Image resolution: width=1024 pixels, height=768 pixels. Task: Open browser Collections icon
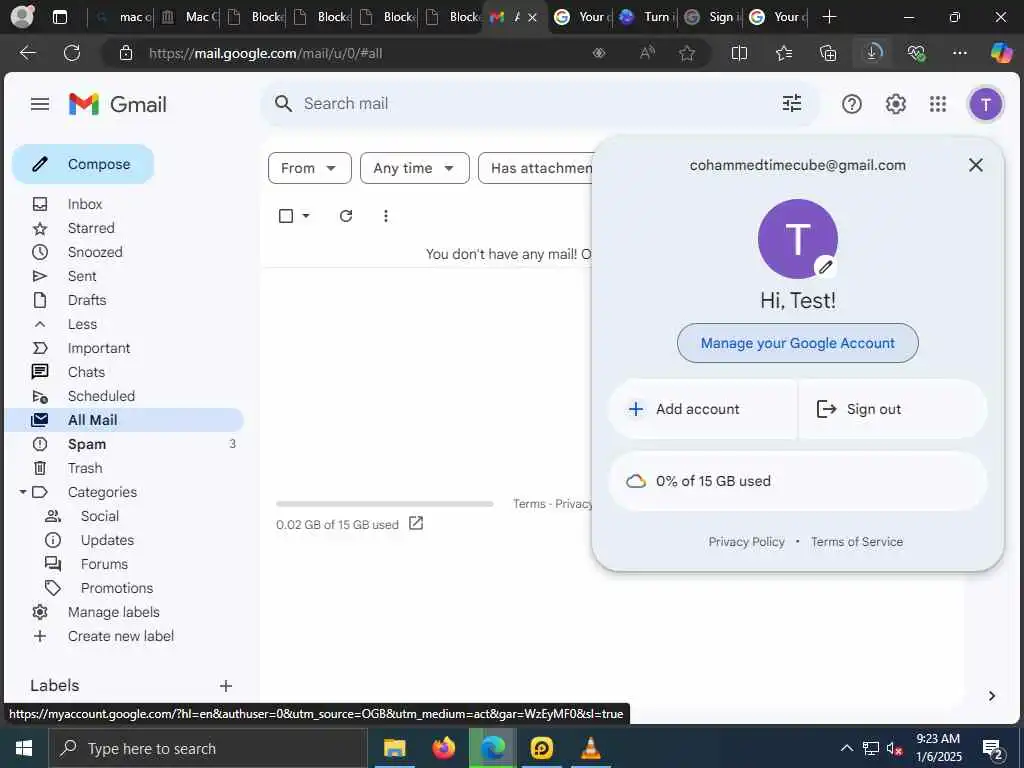827,53
